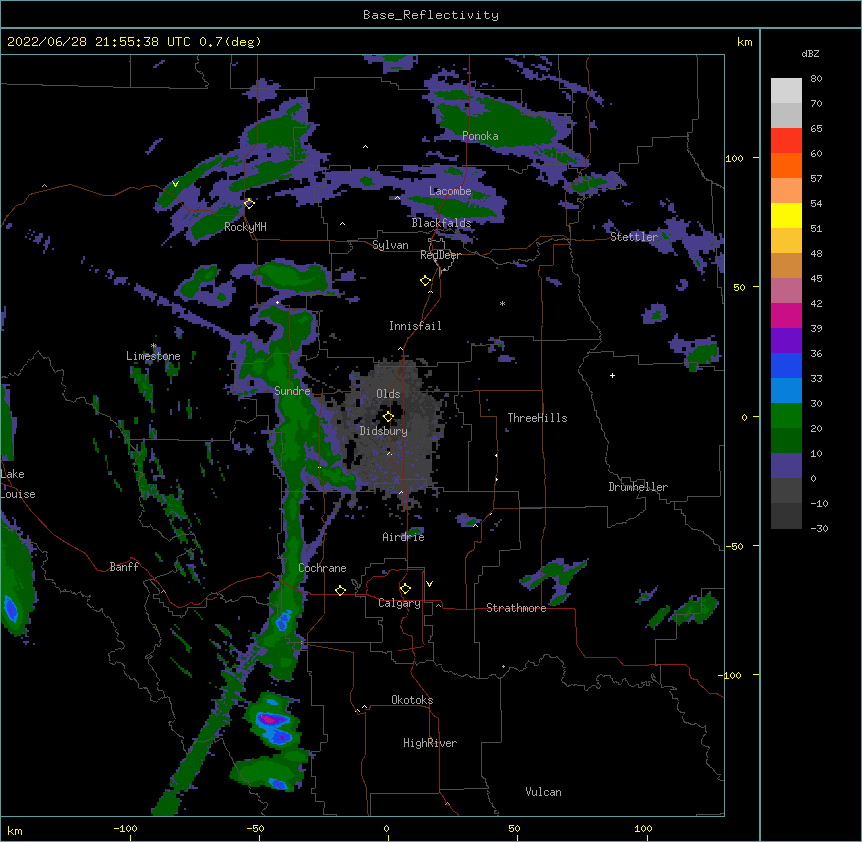862x842 pixels.
Task: Click the Stettler label
Action: pos(634,237)
